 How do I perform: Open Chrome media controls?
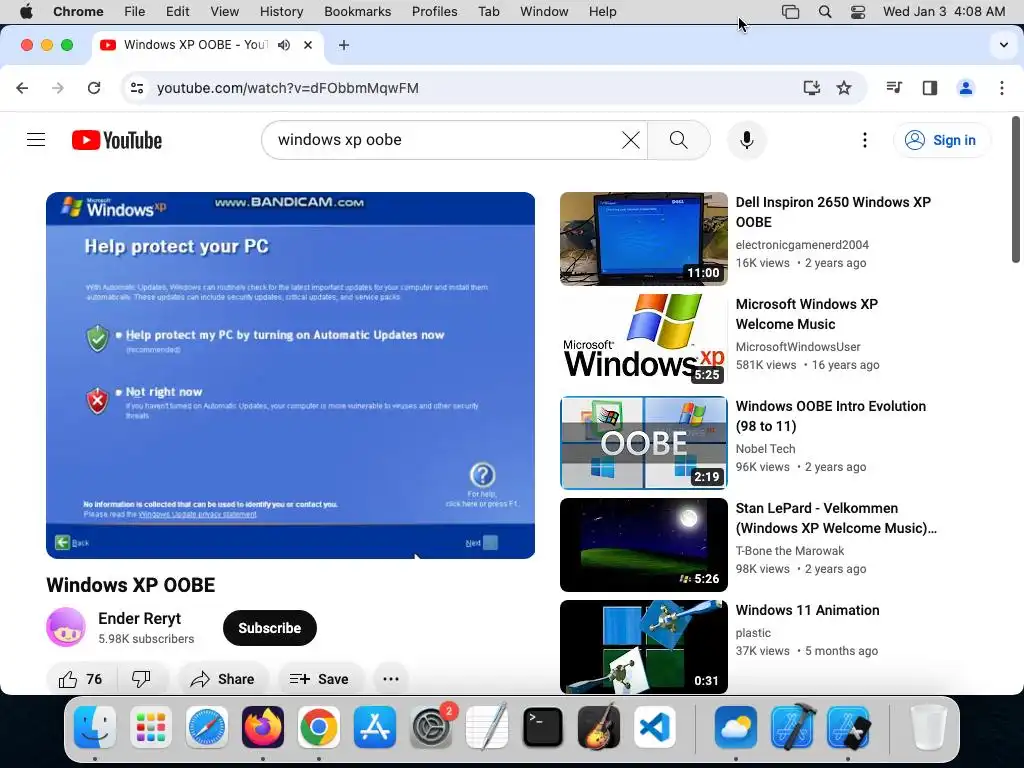click(894, 88)
